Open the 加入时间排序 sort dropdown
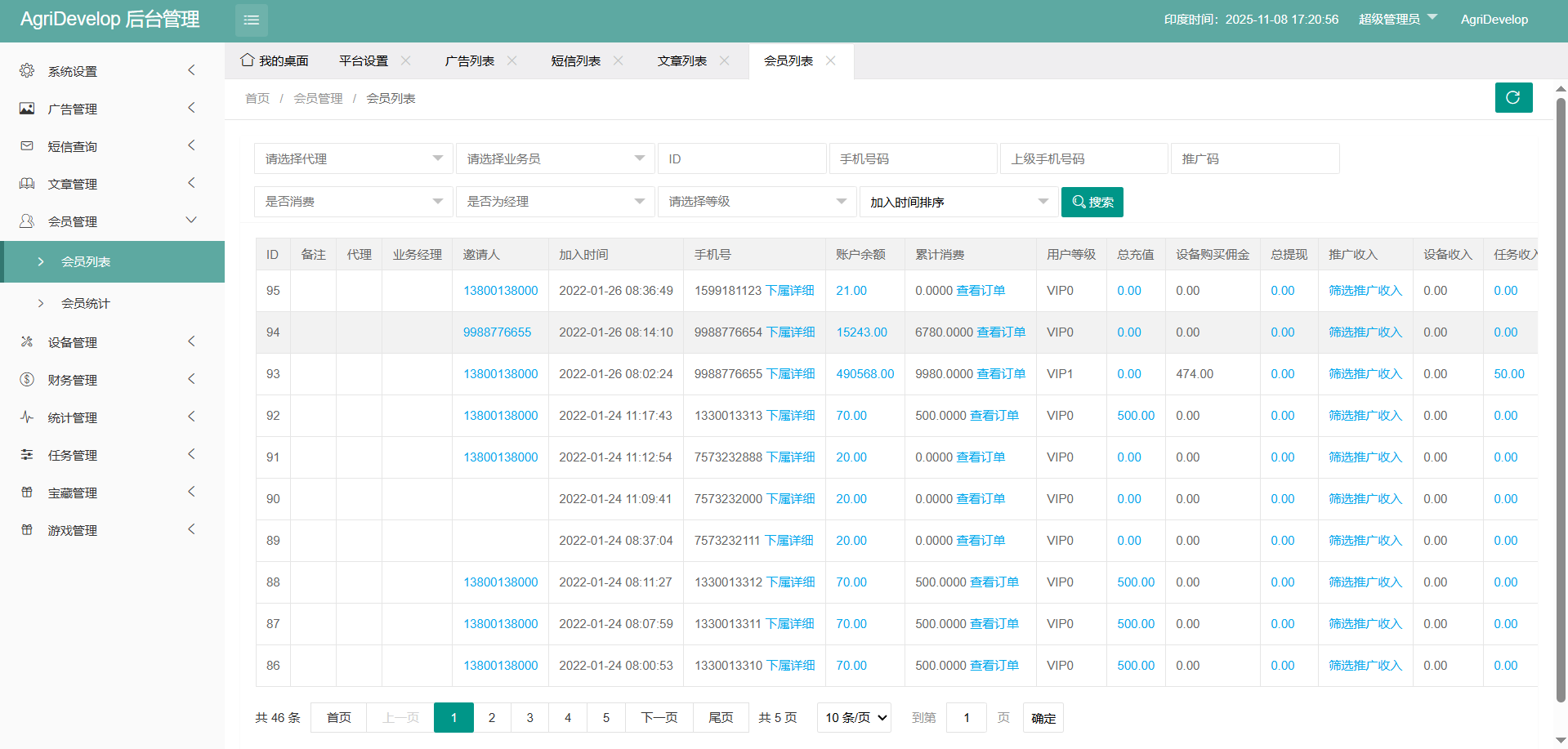Image resolution: width=1568 pixels, height=749 pixels. point(958,202)
